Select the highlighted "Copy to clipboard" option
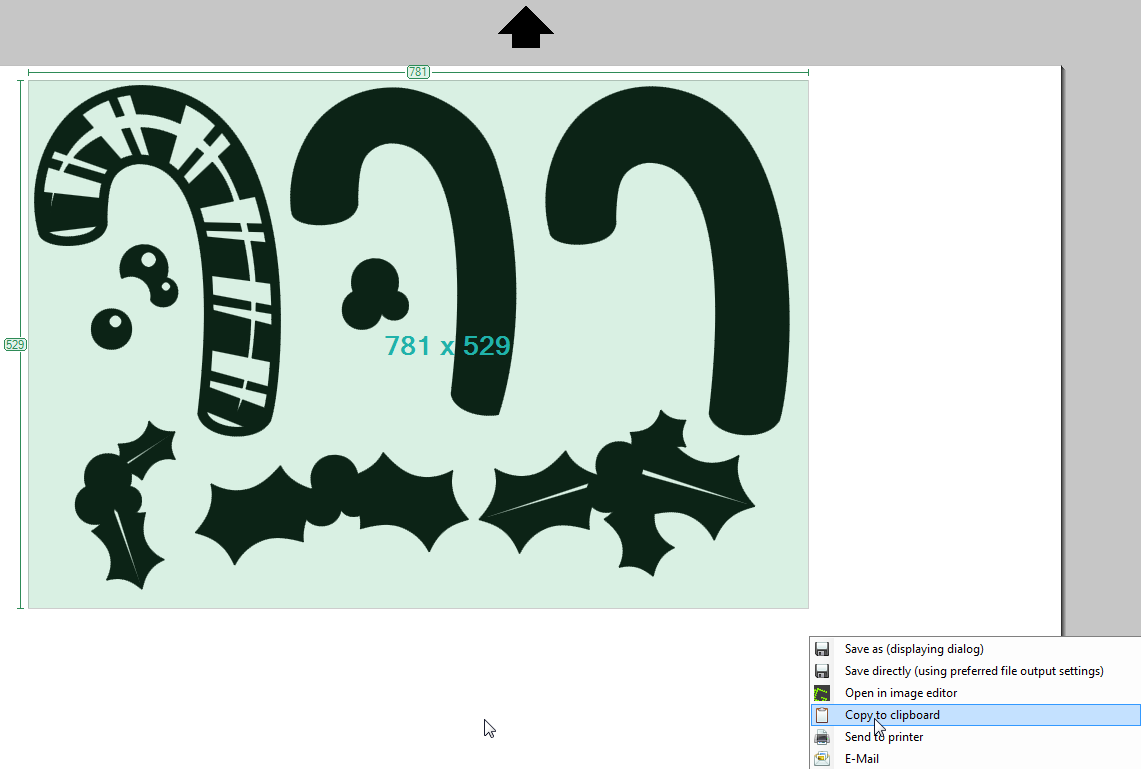The height and width of the screenshot is (769, 1141). pyautogui.click(x=892, y=714)
